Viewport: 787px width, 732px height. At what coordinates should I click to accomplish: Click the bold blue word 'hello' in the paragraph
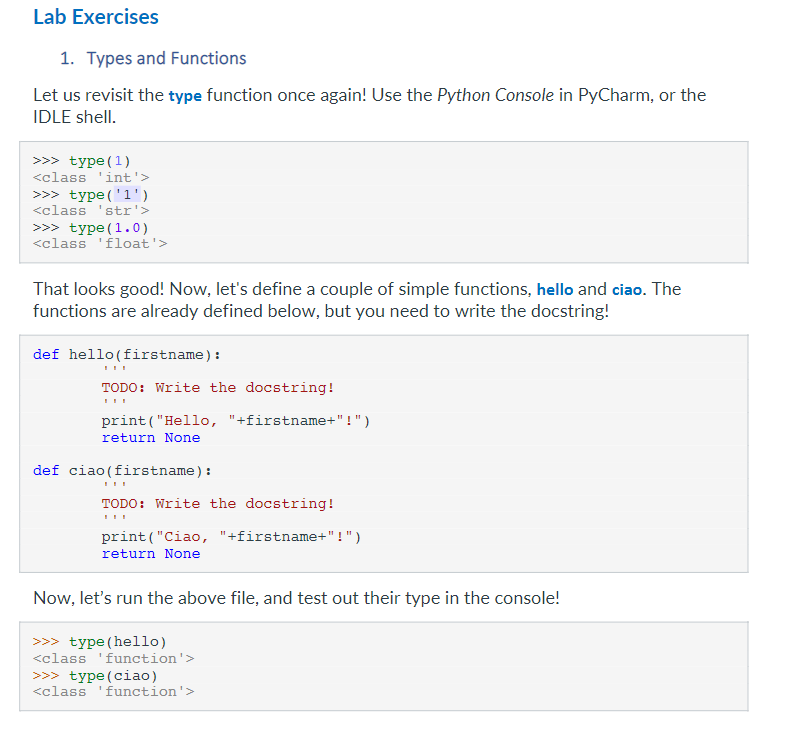555,290
